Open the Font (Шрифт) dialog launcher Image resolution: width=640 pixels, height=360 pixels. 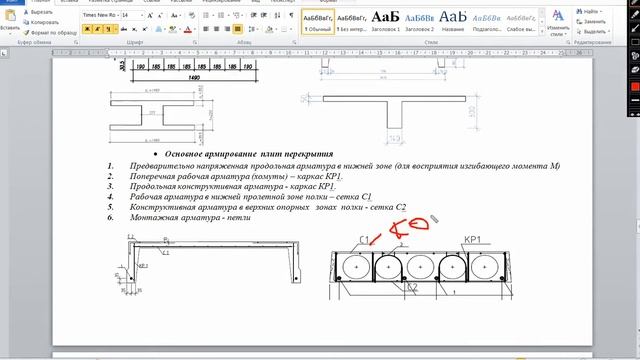click(x=195, y=42)
